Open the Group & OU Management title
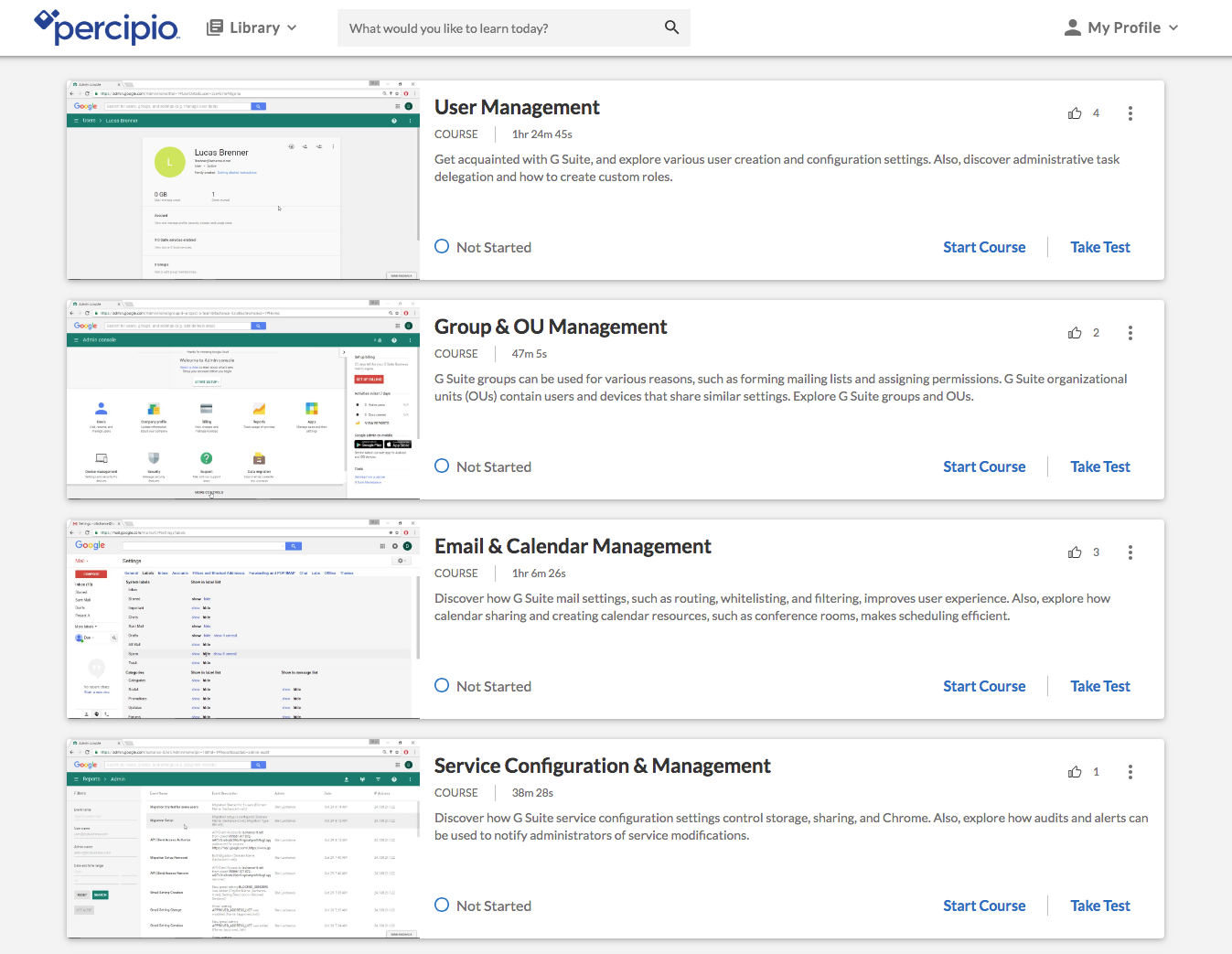The height and width of the screenshot is (954, 1232). pyautogui.click(x=551, y=327)
